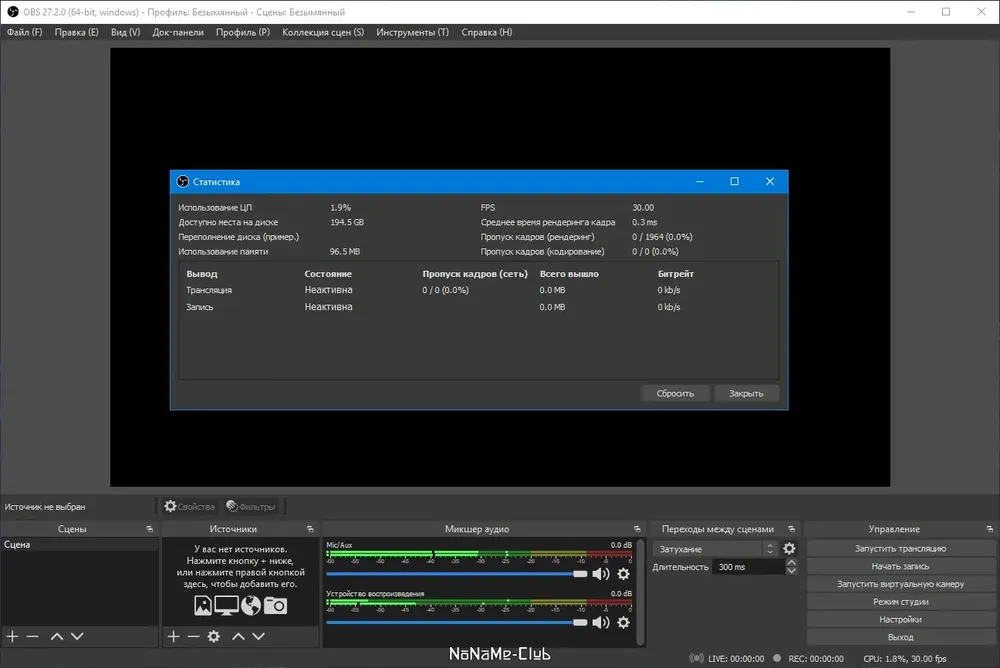This screenshot has width=1000, height=668.
Task: Increase Длительность value with up arrow
Action: (791, 563)
